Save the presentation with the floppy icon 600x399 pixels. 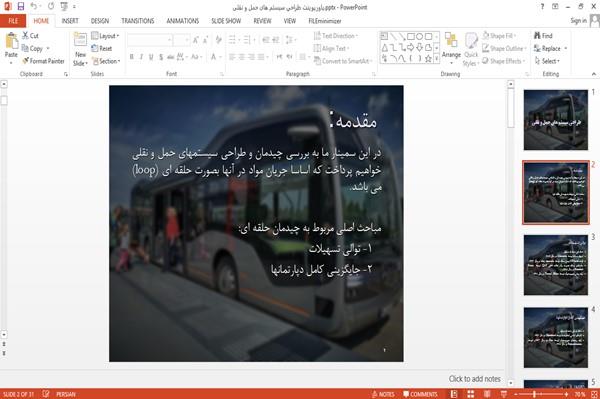point(21,6)
